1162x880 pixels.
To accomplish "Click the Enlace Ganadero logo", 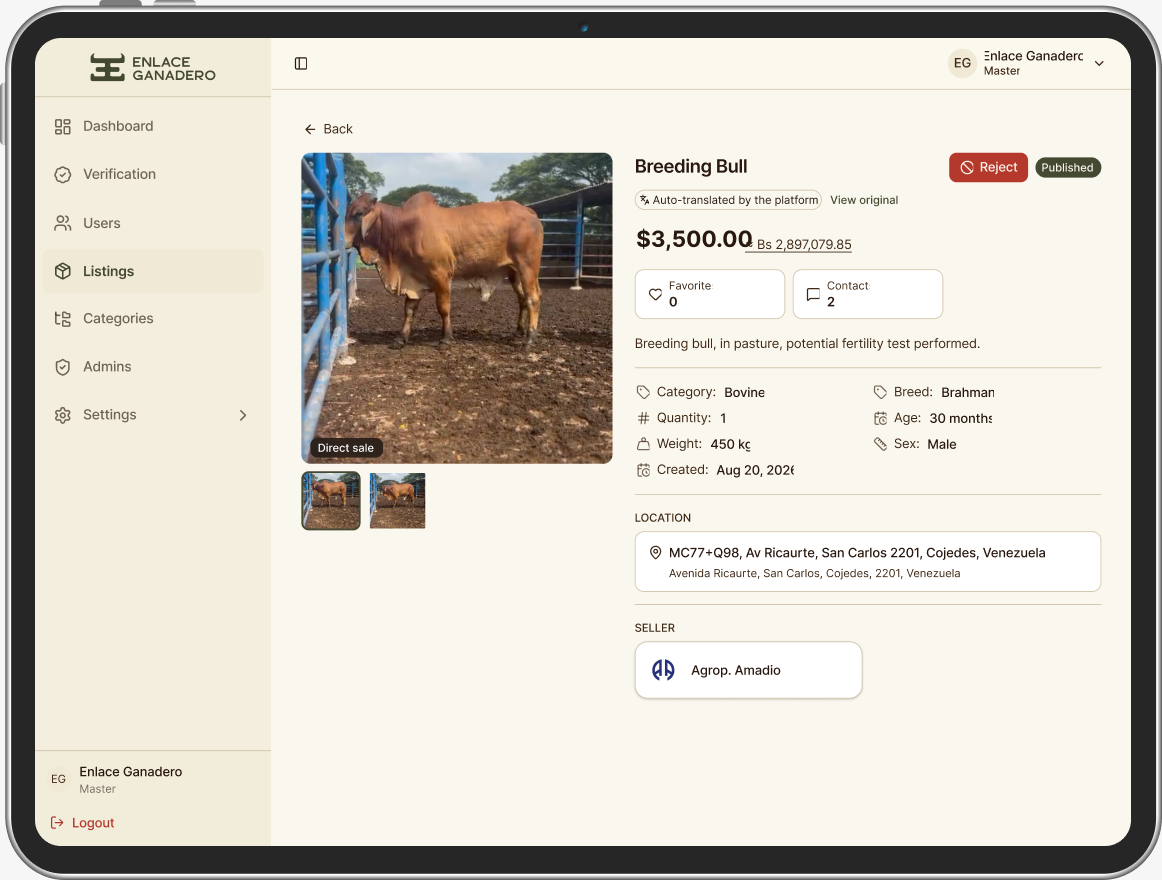I will [153, 67].
